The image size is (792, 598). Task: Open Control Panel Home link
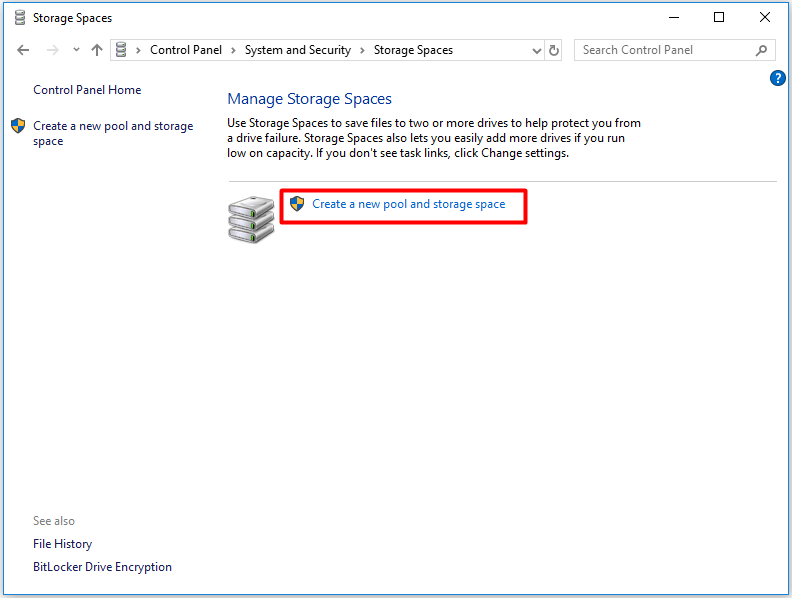(x=87, y=90)
